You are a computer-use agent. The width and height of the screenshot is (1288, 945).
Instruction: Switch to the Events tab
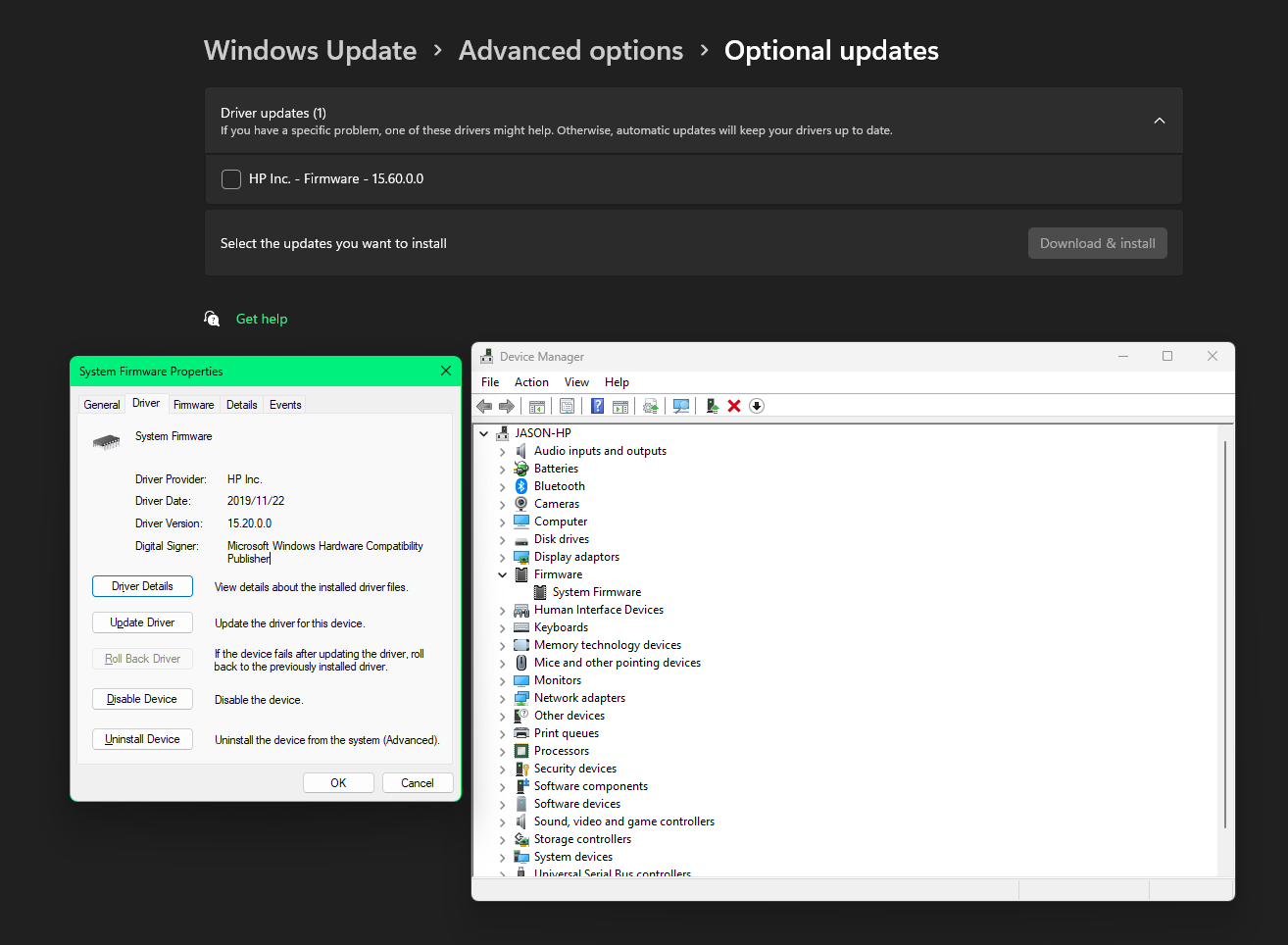click(285, 405)
